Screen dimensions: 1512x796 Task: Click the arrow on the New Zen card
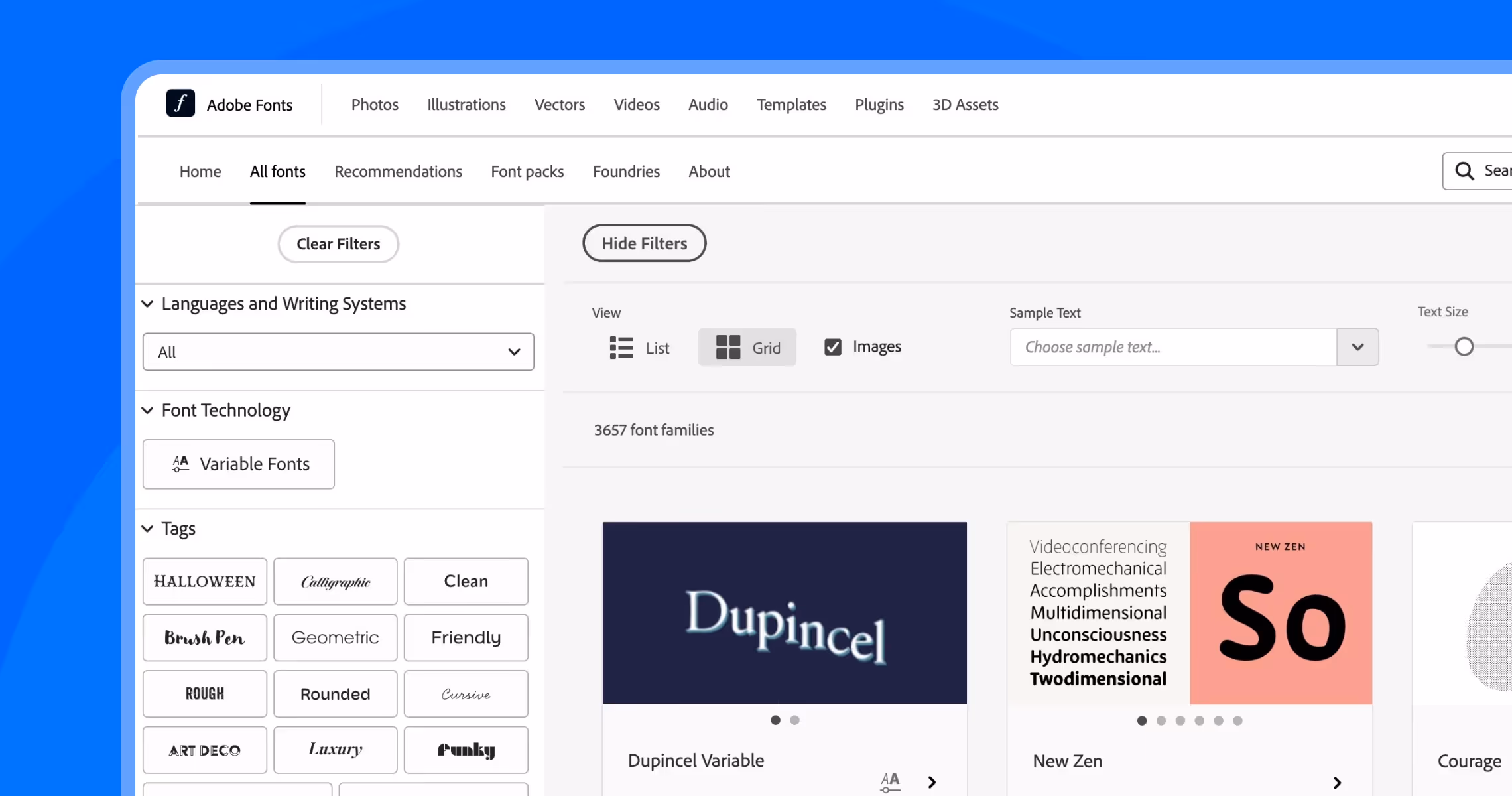pyautogui.click(x=1338, y=782)
